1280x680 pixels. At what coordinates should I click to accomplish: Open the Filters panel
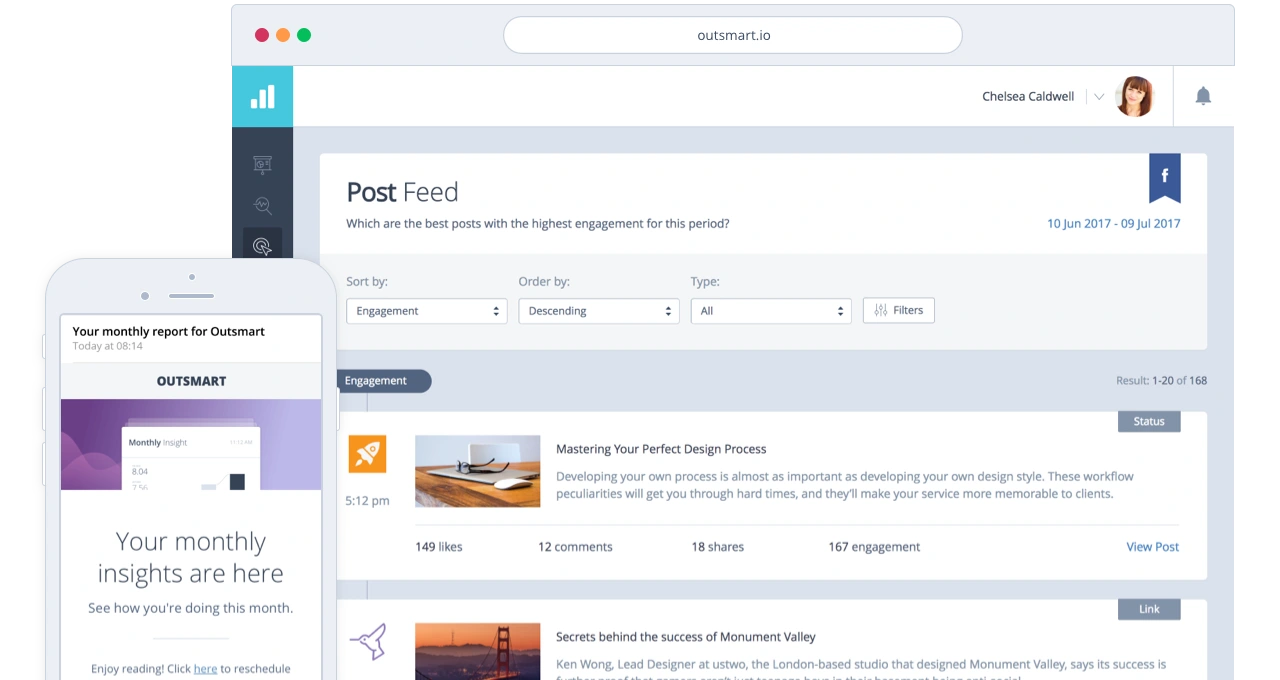(898, 310)
